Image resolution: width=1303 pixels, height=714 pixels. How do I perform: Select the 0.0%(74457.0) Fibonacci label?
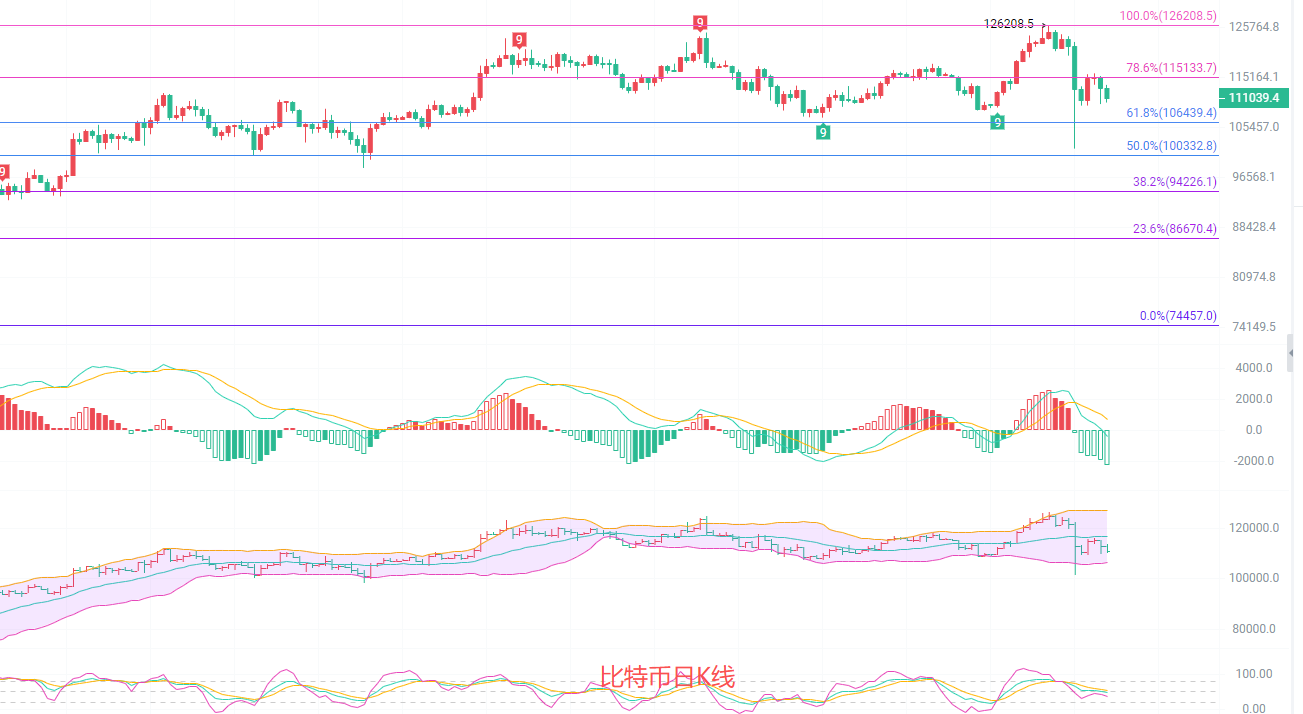[1178, 316]
